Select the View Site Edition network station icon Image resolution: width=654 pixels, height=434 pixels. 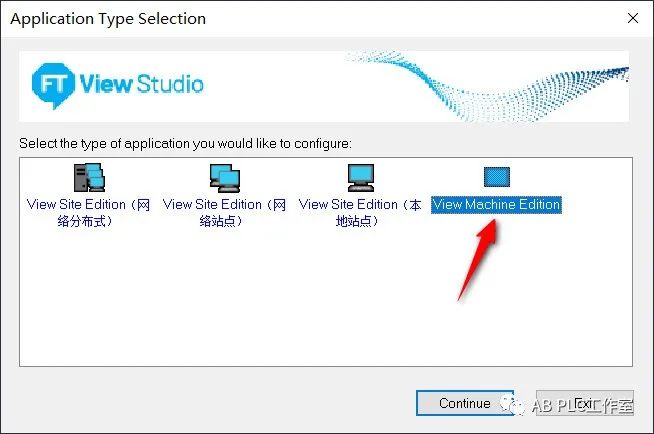pyautogui.click(x=224, y=178)
